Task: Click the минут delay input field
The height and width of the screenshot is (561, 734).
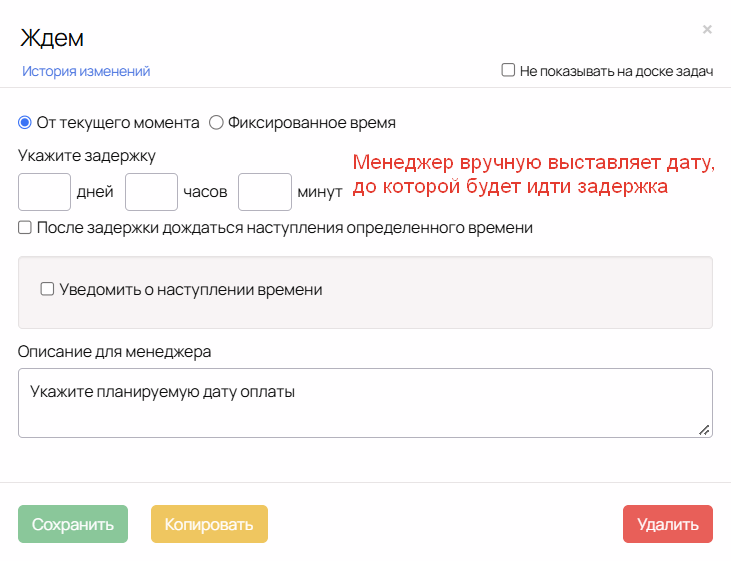Action: (265, 192)
